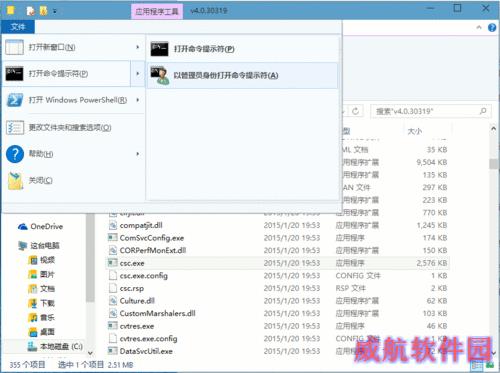Click the file list vertical scrollbar thumb
This screenshot has width=500, height=373.
click(493, 164)
